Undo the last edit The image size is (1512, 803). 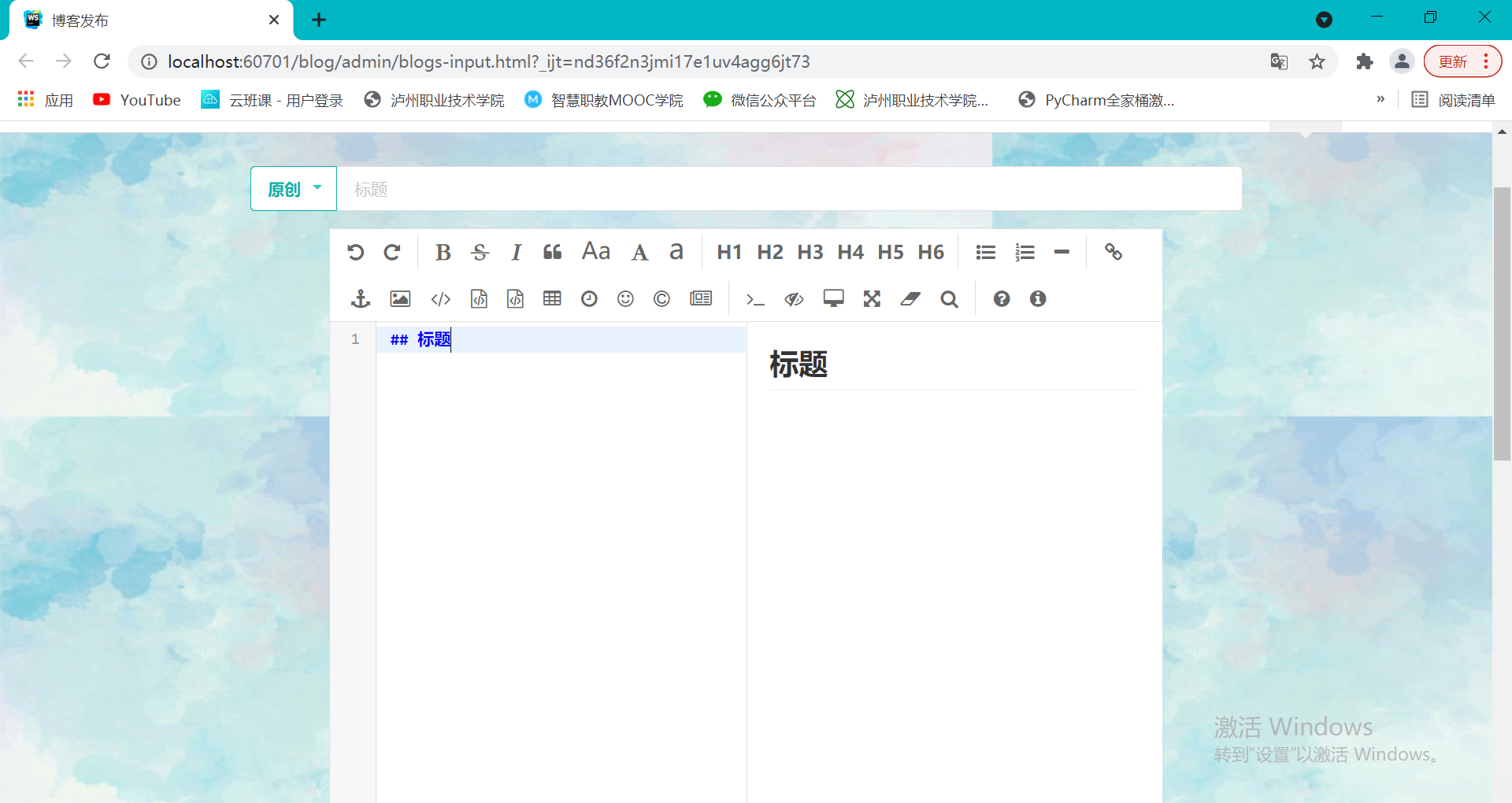tap(355, 252)
